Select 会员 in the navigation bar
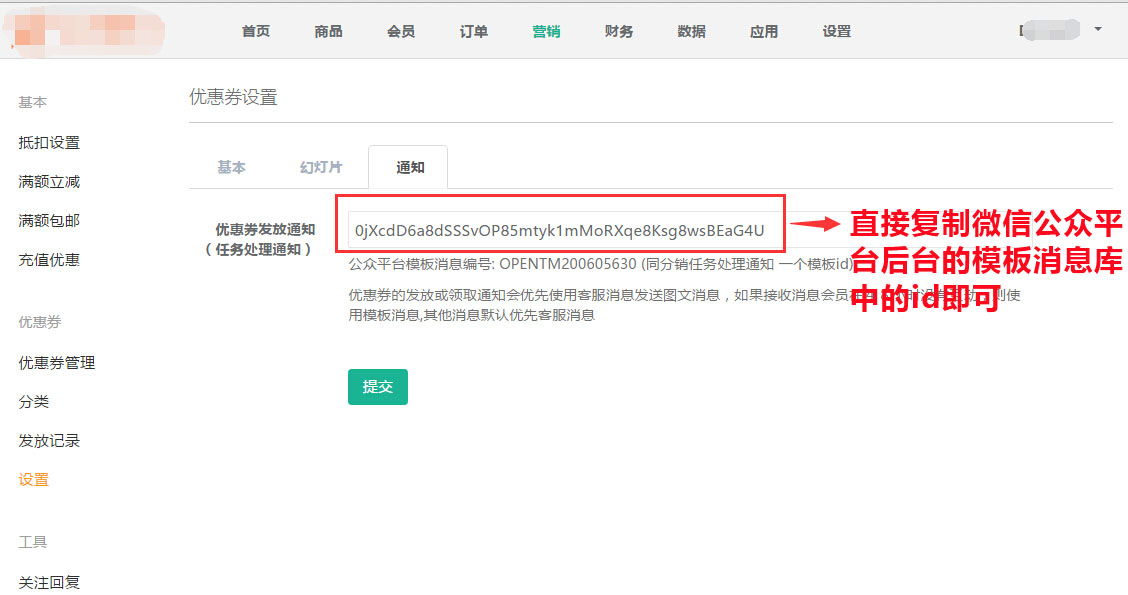Screen dimensions: 1128x595 401,31
